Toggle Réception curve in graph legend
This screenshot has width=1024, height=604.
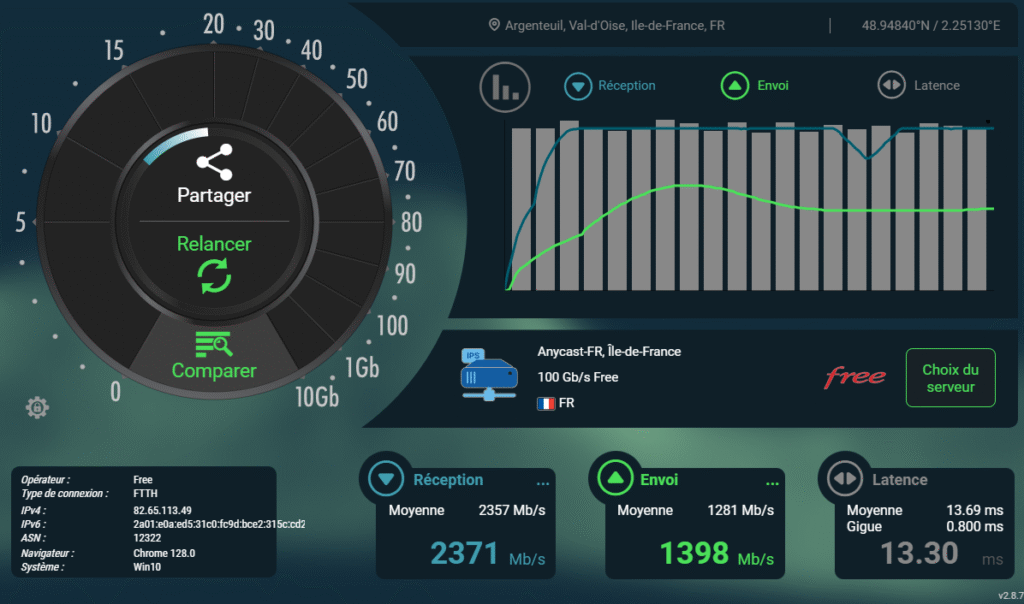610,86
